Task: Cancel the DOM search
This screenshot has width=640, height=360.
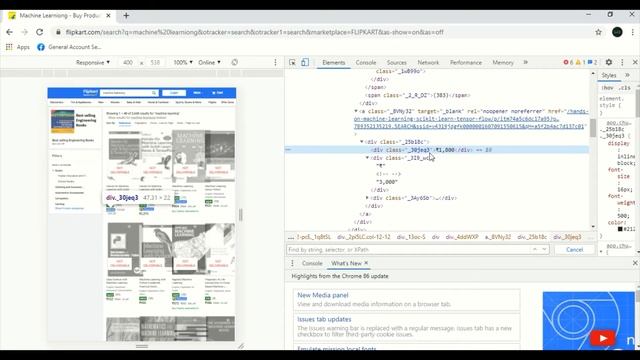Action: click(x=574, y=249)
